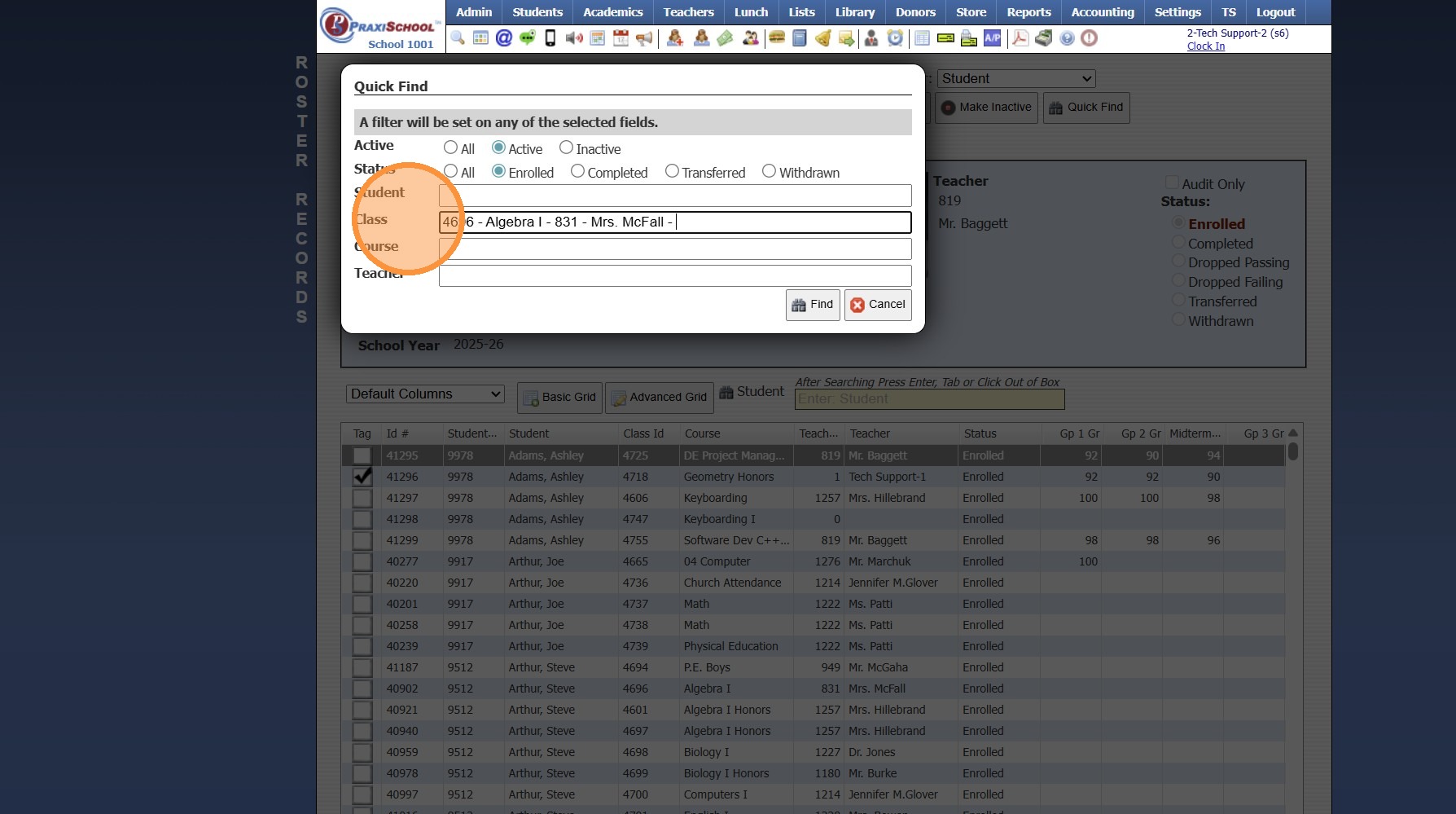
Task: Open the Academics menu
Action: tap(613, 12)
